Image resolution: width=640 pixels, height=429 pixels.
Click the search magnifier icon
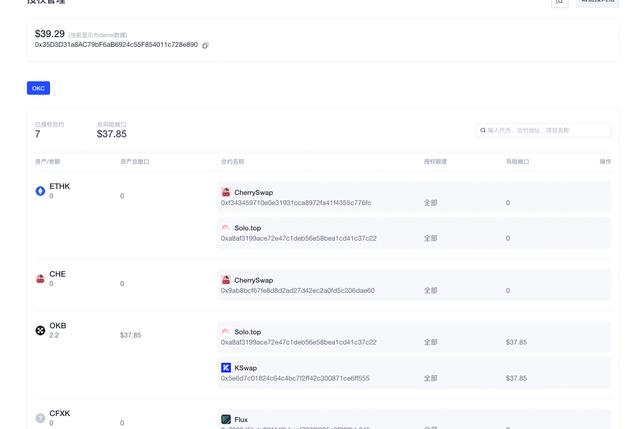click(x=483, y=130)
